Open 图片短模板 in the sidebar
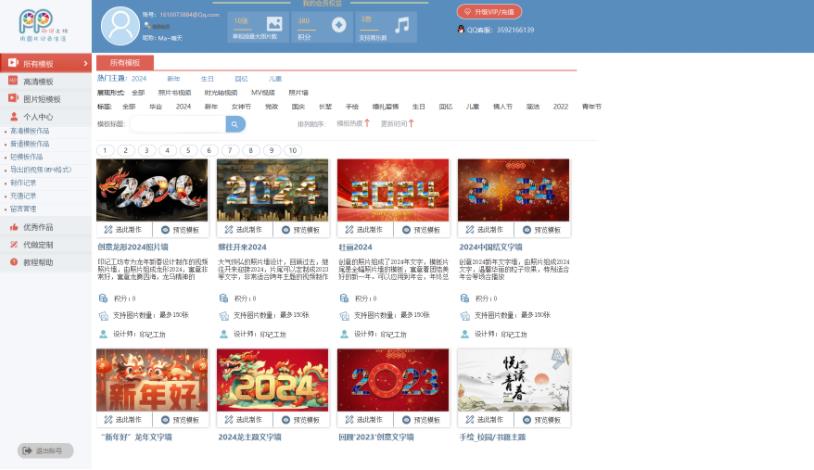The image size is (814, 470). point(46,99)
